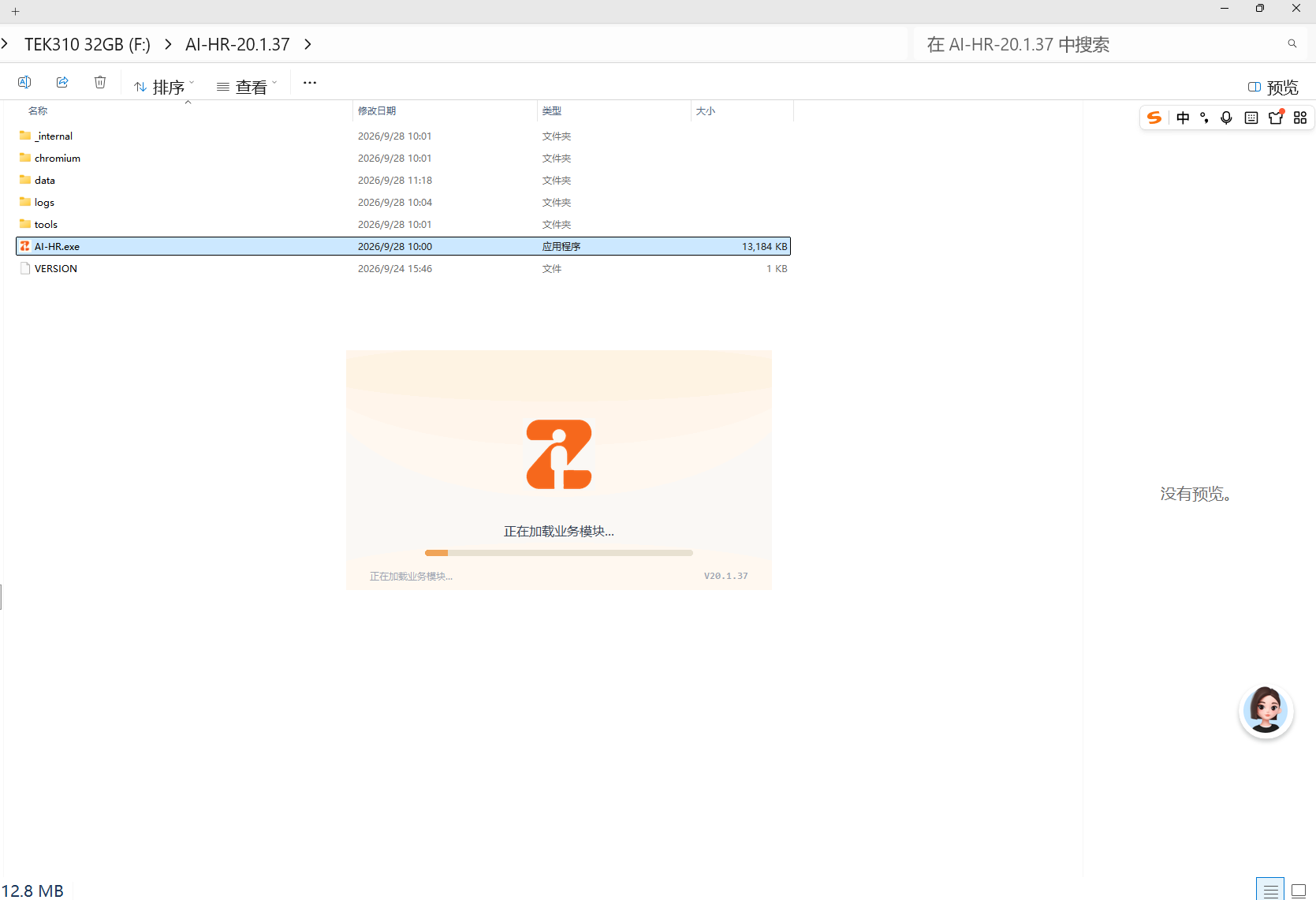Click the delete trash icon
Screen dimensions: 1316x900
coord(100,82)
